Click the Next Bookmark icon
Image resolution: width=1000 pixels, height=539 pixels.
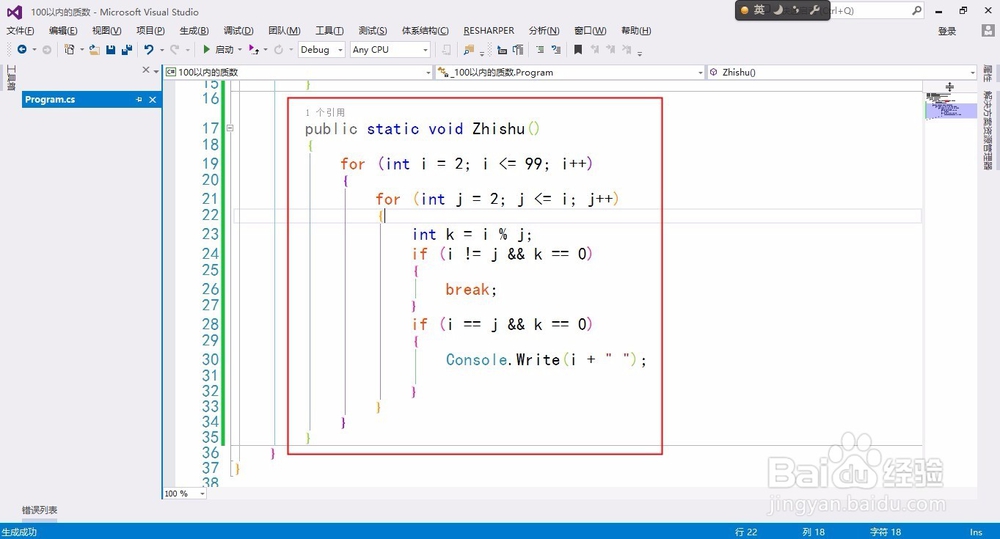tap(611, 49)
